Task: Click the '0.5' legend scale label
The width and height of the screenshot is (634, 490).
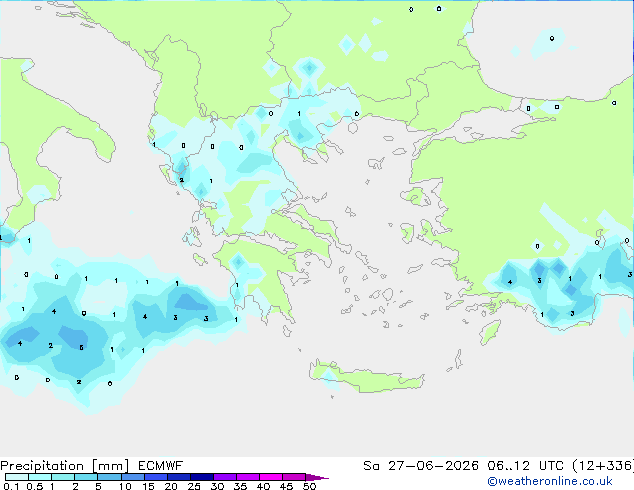Action: pyautogui.click(x=35, y=486)
